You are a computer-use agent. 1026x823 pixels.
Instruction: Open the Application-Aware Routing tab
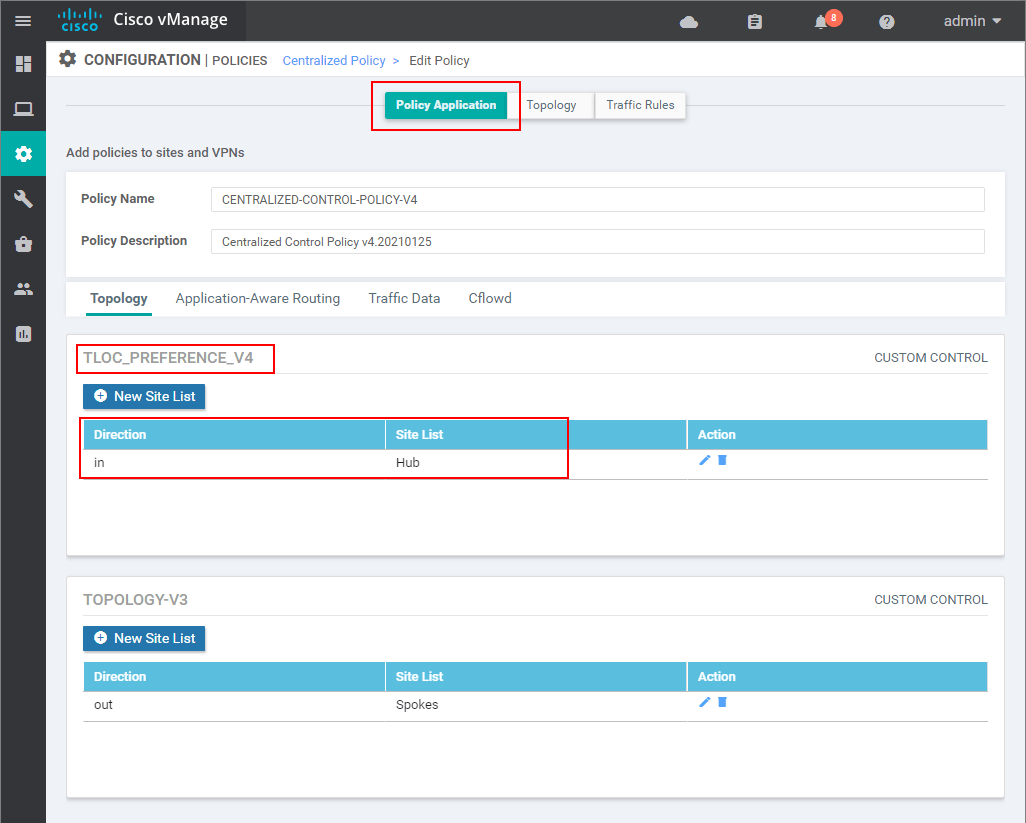(x=257, y=298)
